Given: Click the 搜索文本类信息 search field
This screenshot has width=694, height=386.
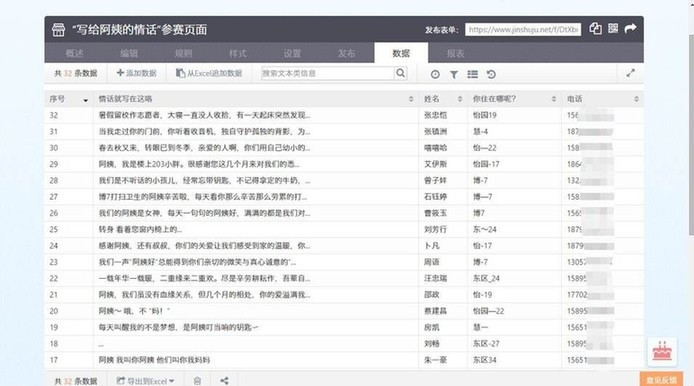Looking at the screenshot, I should click(328, 73).
